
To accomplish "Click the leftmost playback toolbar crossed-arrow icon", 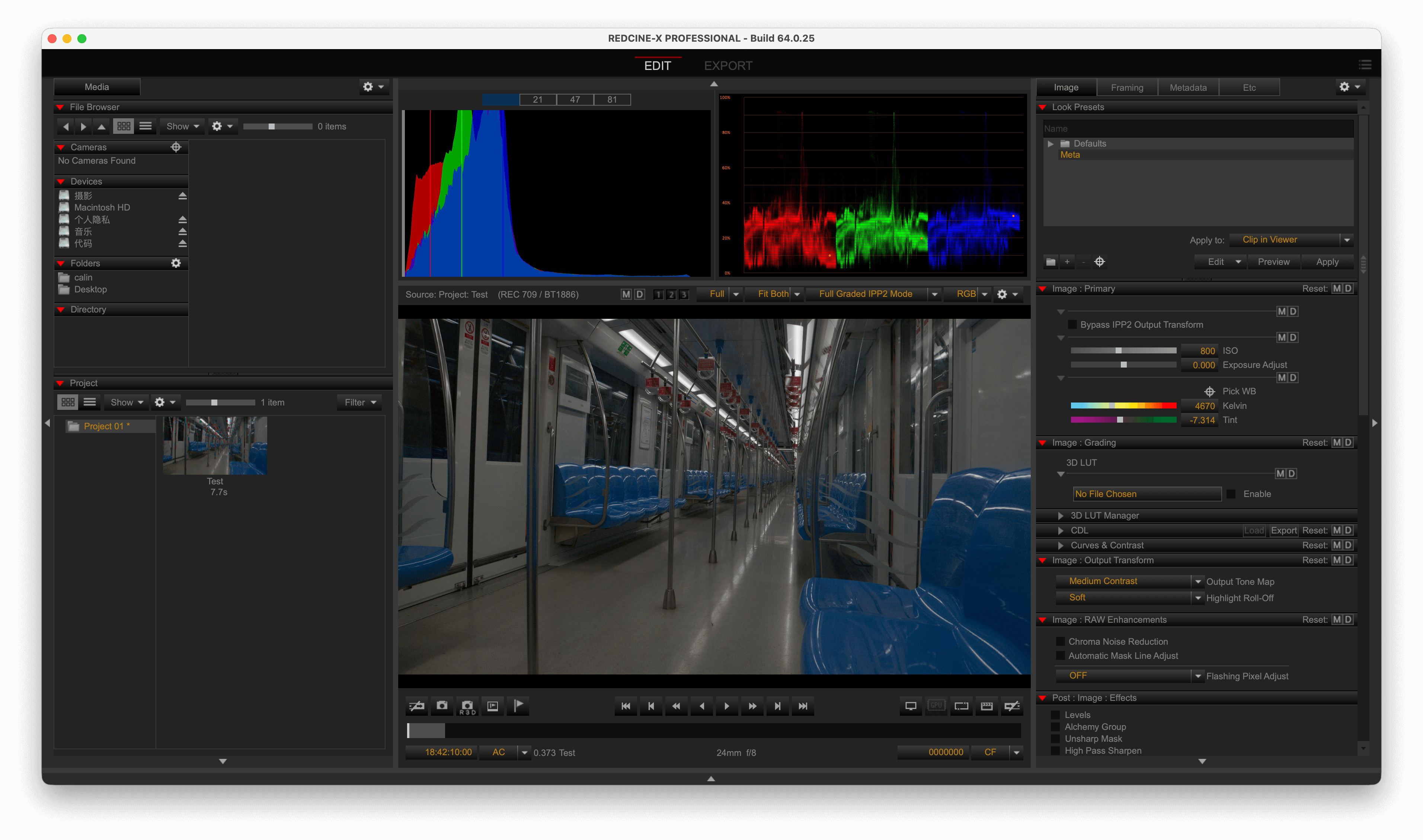I will [417, 706].
